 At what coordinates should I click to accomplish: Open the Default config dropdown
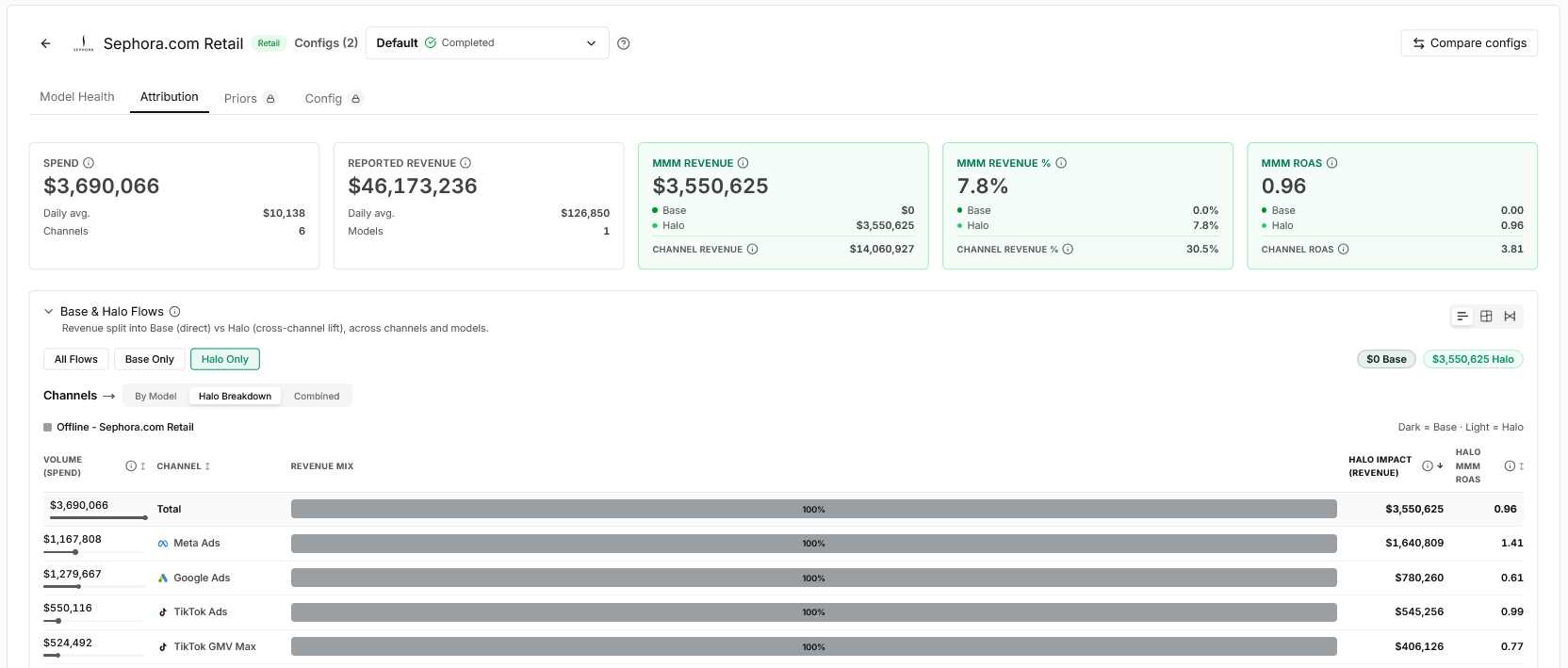pyautogui.click(x=487, y=43)
